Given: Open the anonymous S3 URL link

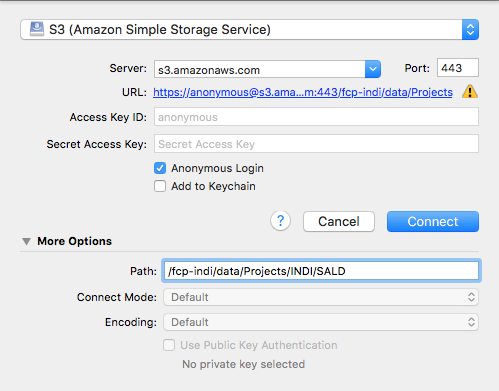Looking at the screenshot, I should 303,92.
